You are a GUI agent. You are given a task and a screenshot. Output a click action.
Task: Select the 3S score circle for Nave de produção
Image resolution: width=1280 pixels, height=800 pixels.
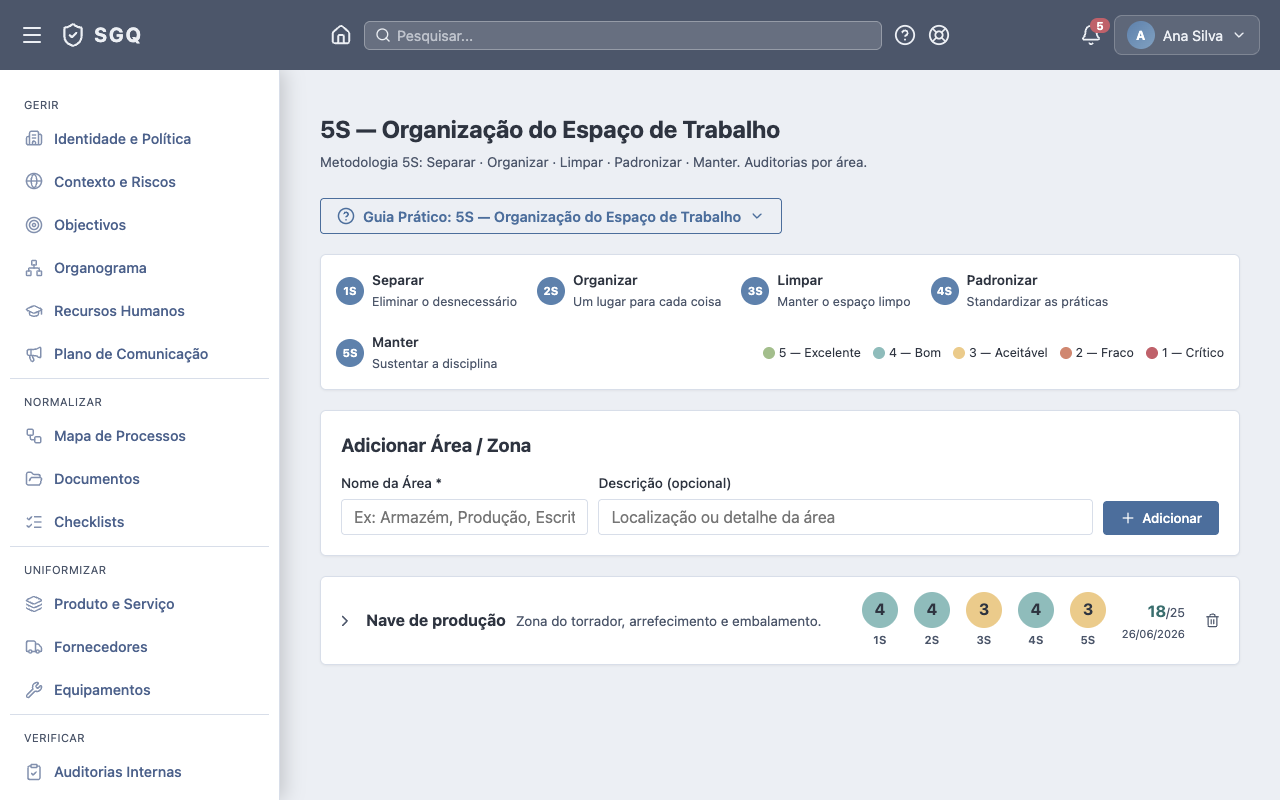pos(984,610)
